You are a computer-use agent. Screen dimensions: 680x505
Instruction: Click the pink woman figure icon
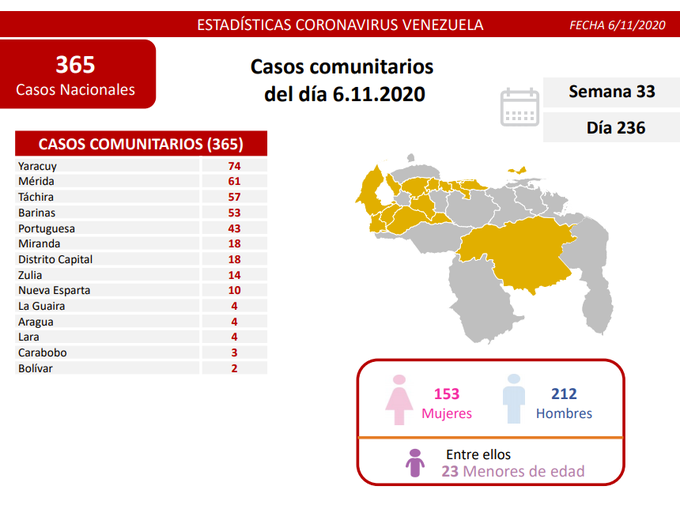[399, 400]
